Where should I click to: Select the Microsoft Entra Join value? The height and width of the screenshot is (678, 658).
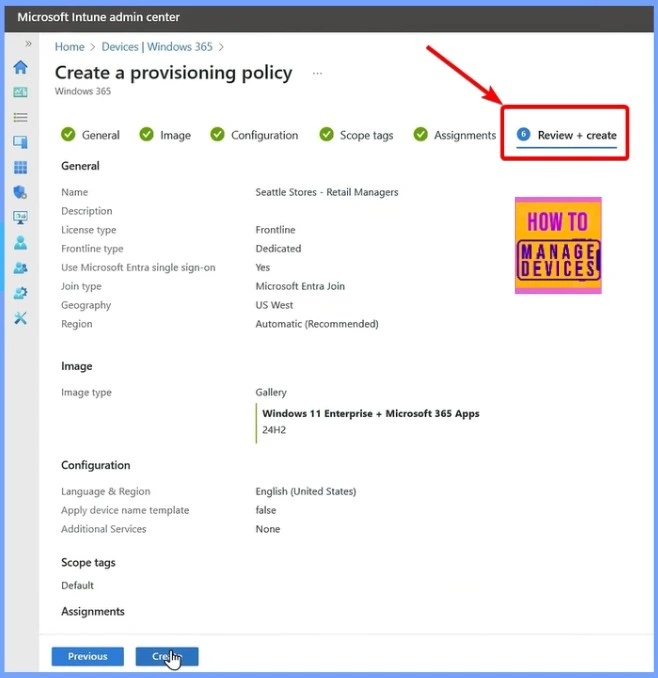coord(300,286)
